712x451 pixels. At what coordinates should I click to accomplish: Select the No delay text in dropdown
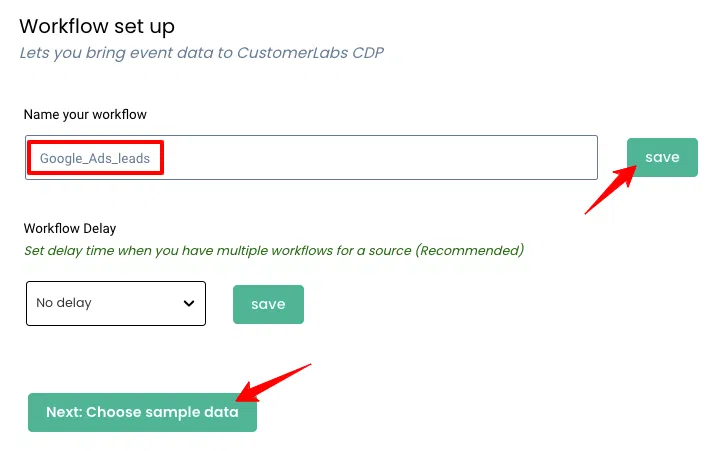[64, 303]
